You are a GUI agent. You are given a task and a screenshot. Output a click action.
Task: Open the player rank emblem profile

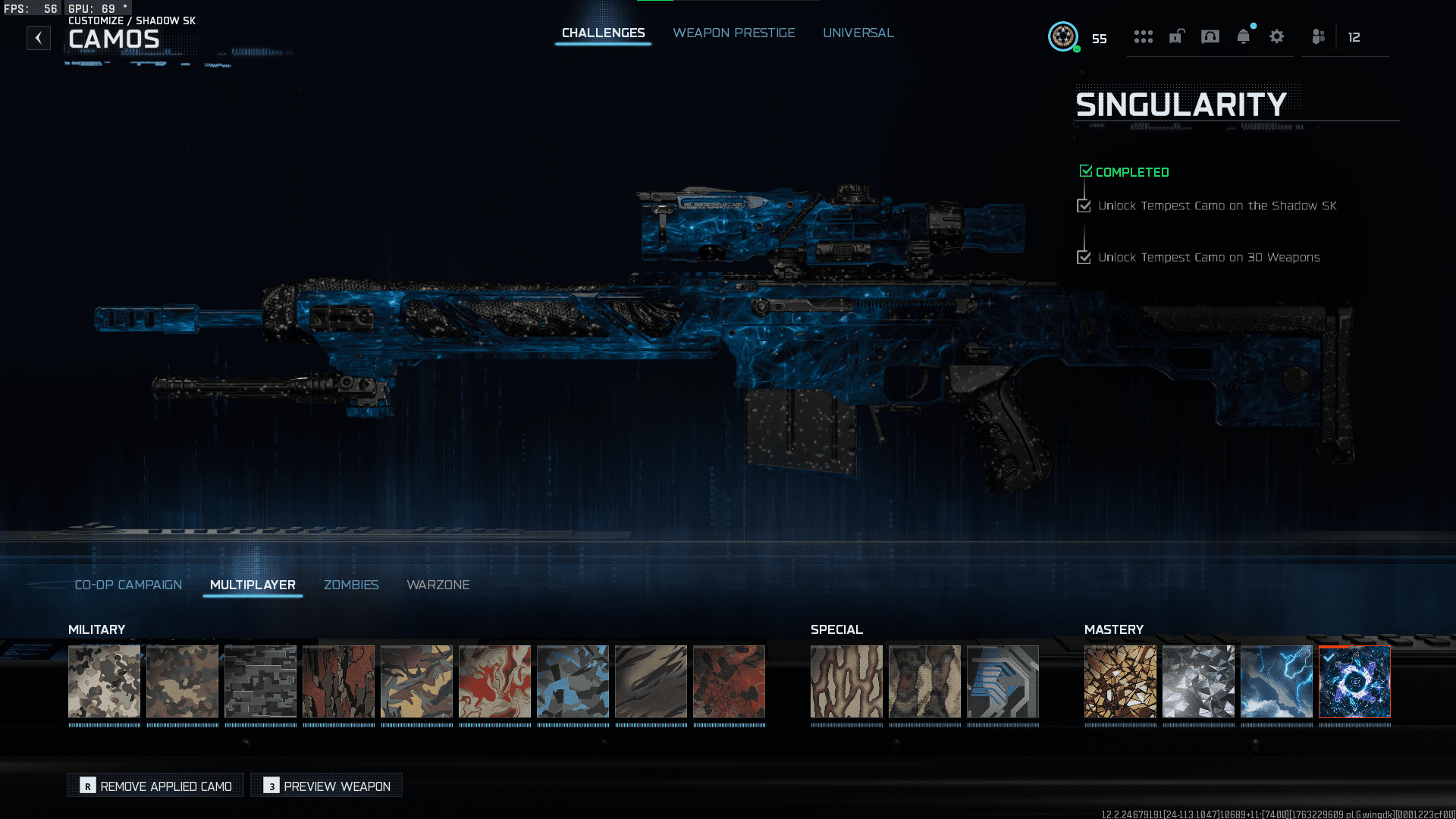coord(1063,36)
